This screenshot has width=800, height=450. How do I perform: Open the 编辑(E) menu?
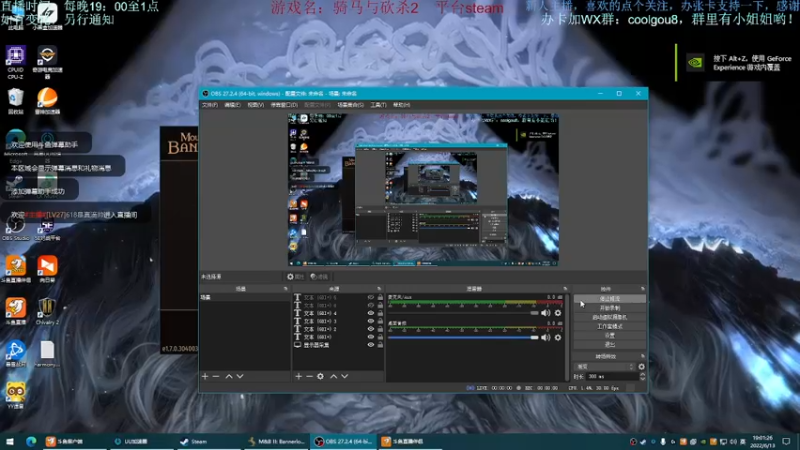click(232, 105)
